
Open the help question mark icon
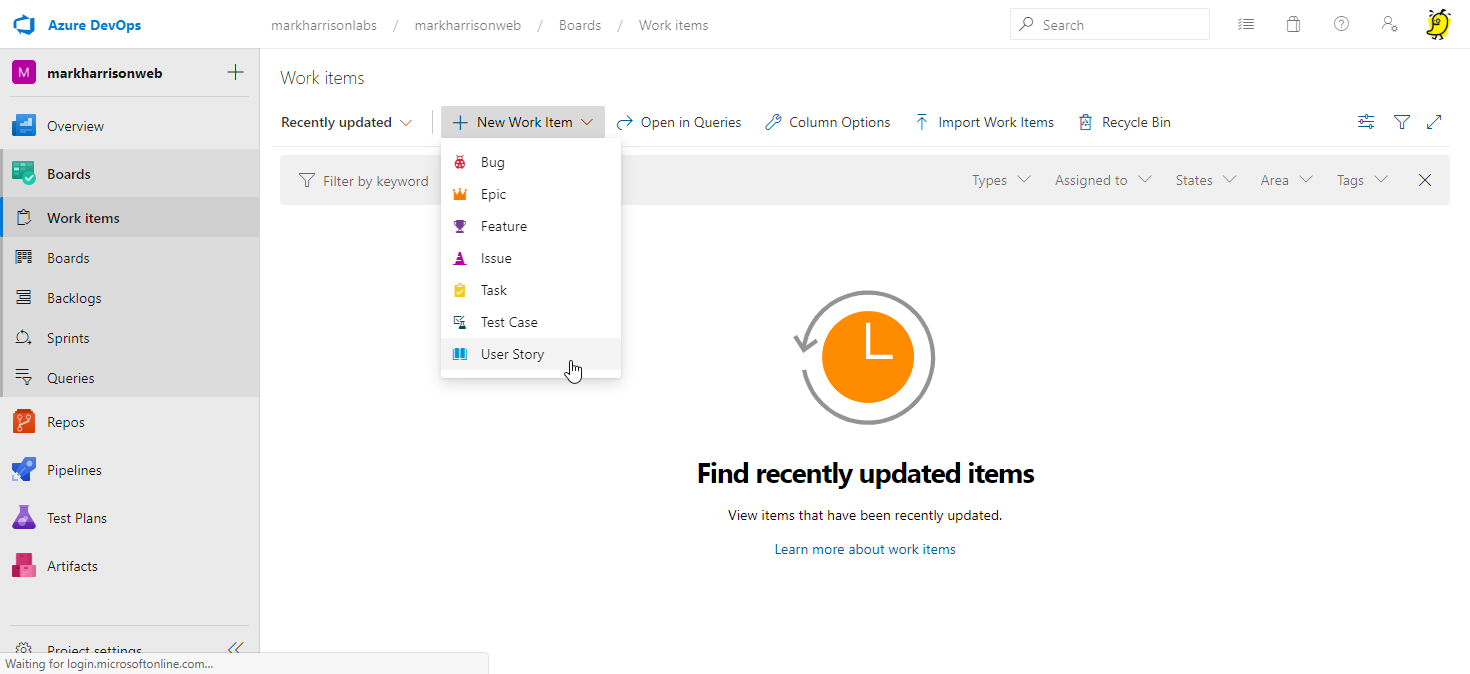tap(1341, 24)
